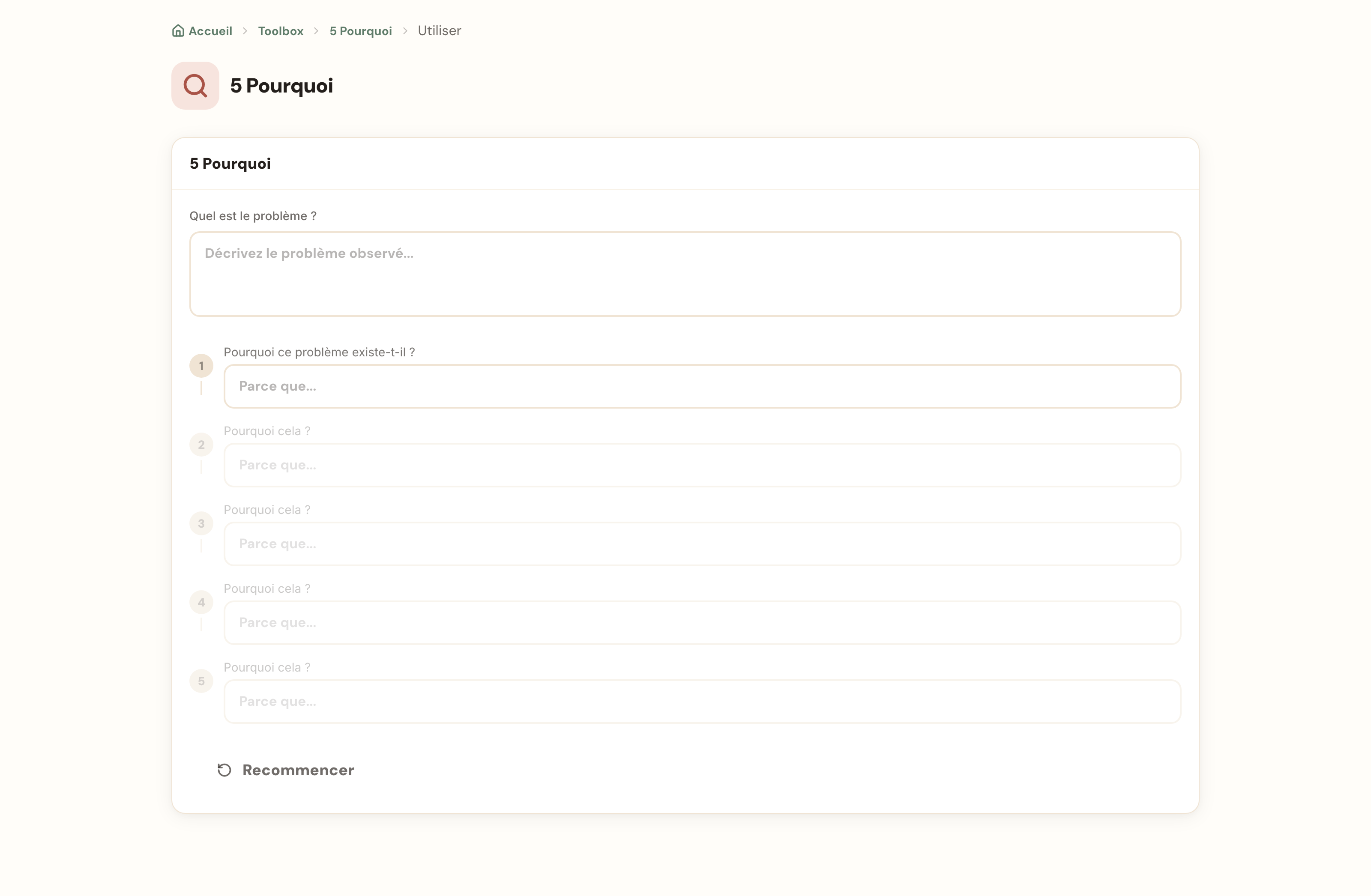Click step number 4 circle

point(202,603)
